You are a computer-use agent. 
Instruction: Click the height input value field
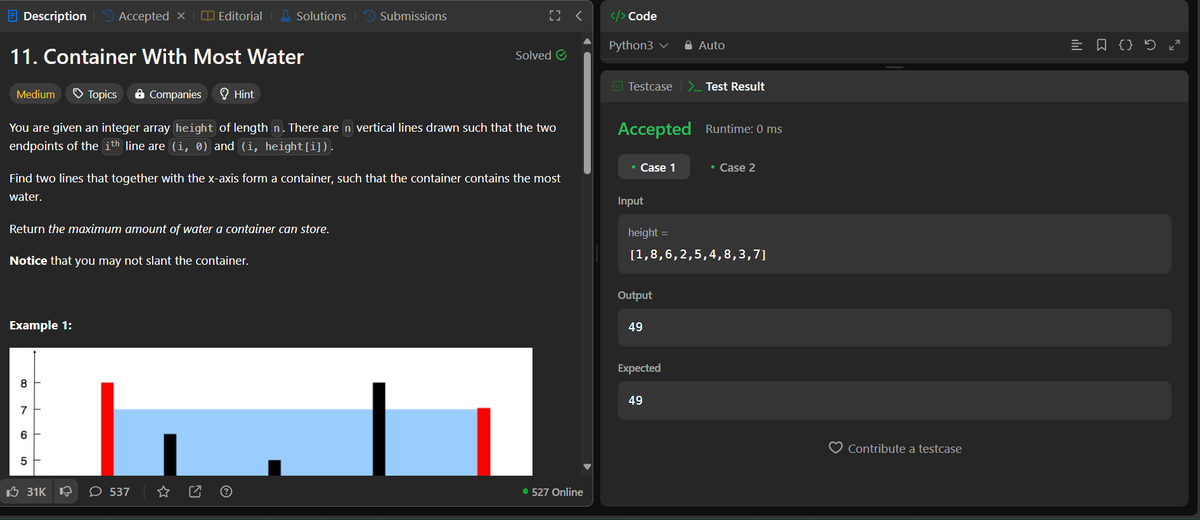(894, 244)
